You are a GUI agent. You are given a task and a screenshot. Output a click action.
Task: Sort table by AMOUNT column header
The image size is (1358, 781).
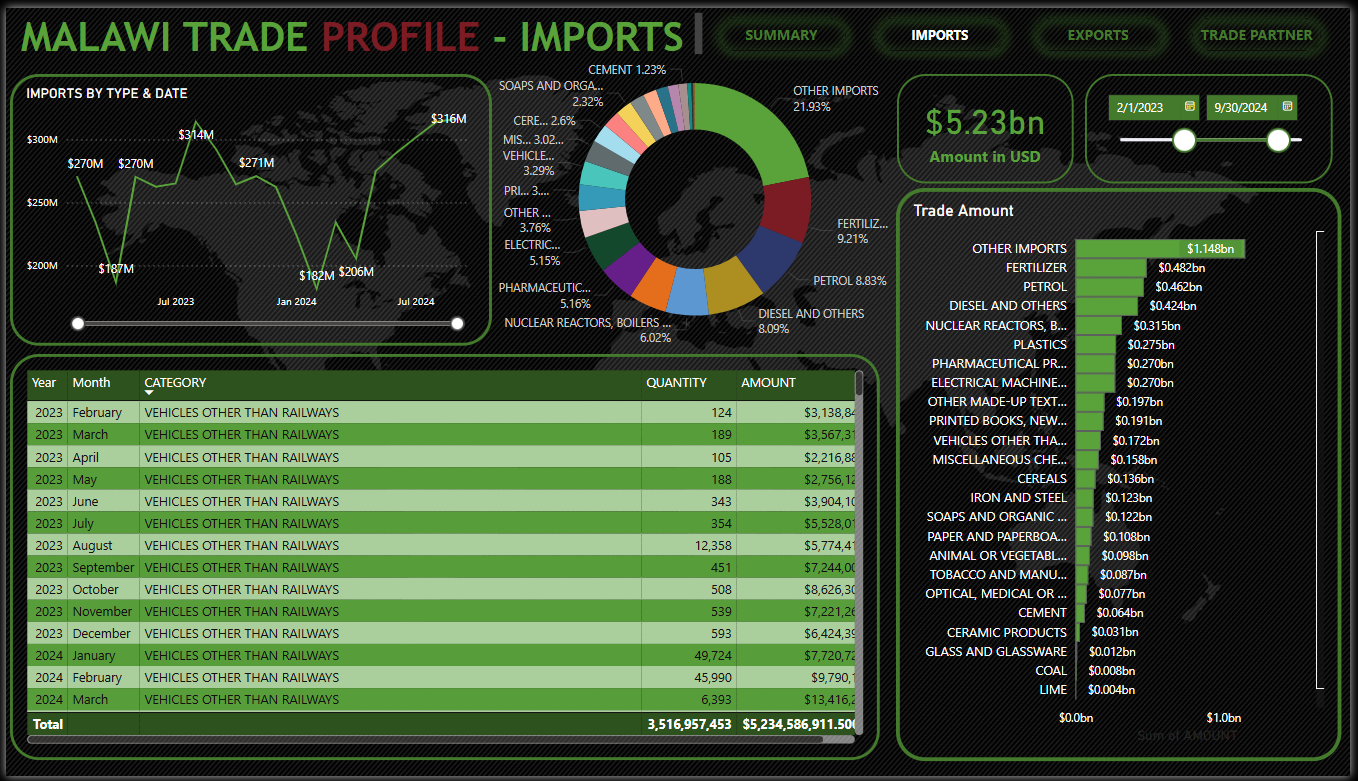tap(768, 383)
